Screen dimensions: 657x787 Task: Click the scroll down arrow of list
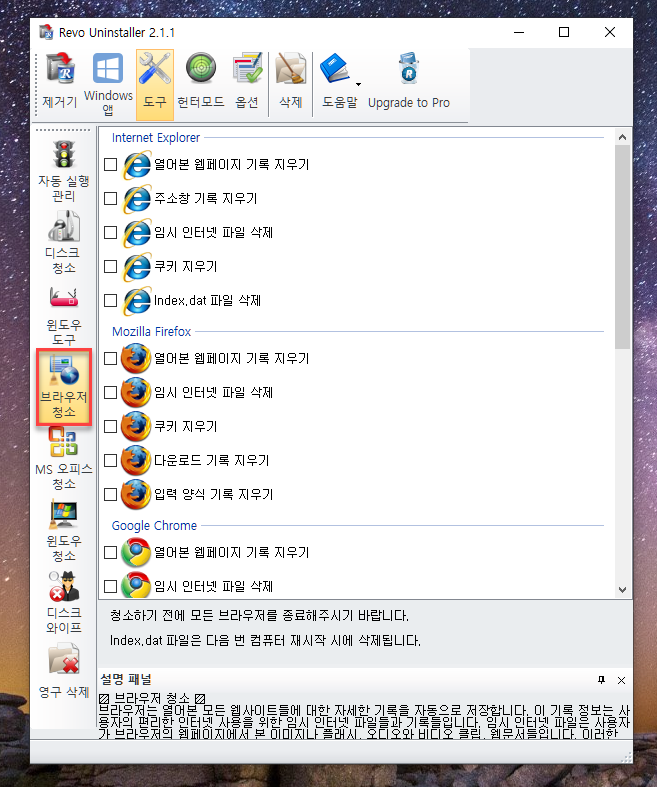click(x=622, y=590)
